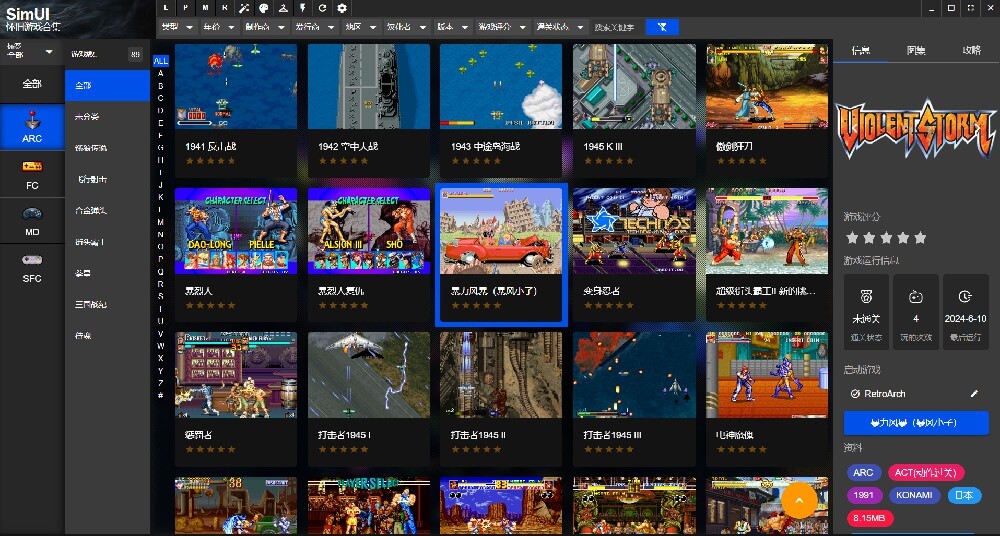Click the pencil icon beside RetroArch
This screenshot has height=536, width=1000.
[975, 394]
